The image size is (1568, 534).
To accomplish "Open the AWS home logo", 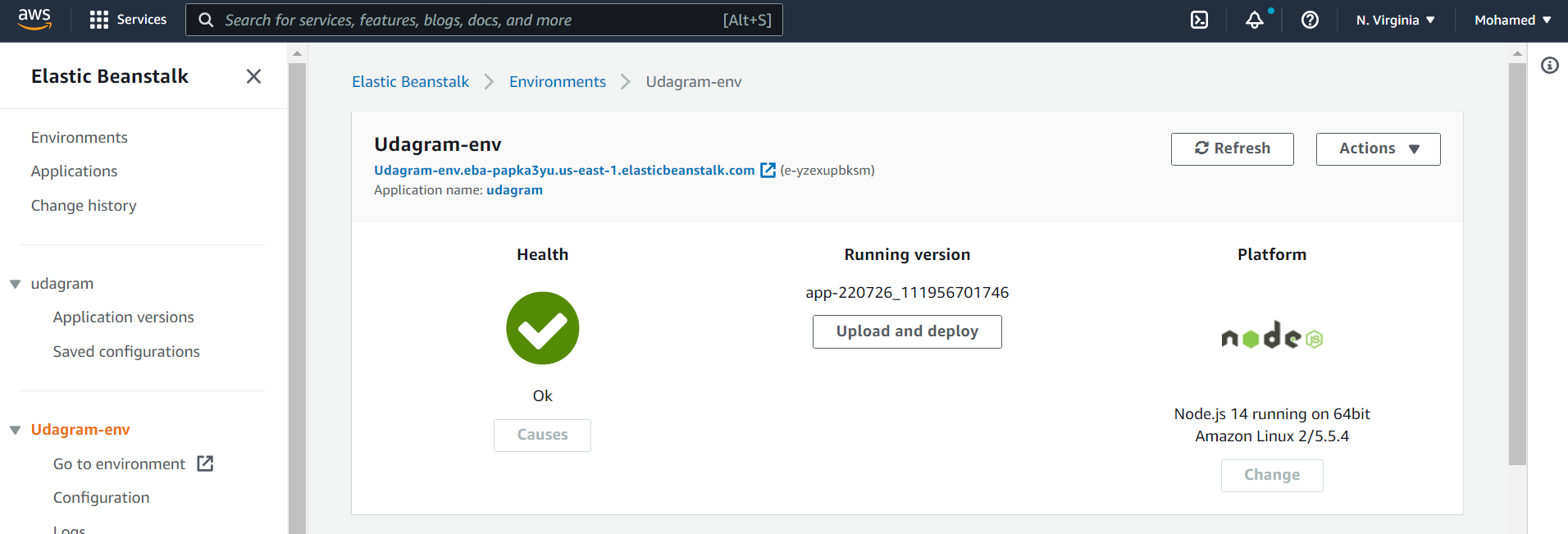I will point(34,19).
